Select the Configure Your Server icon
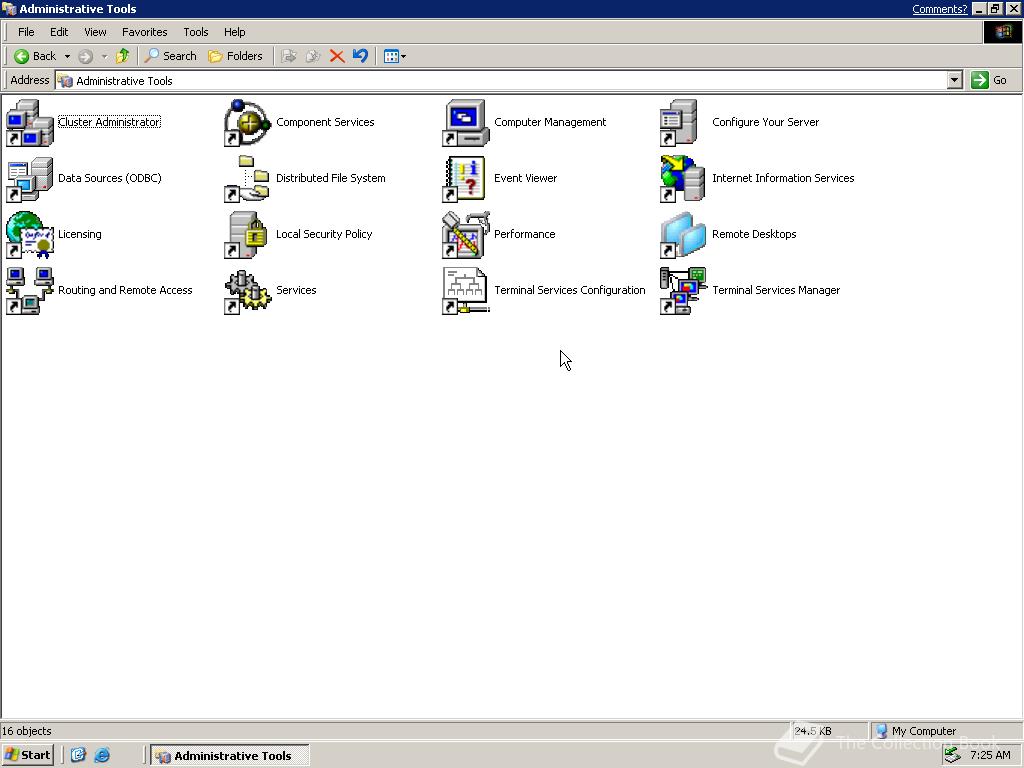Image resolution: width=1024 pixels, height=768 pixels. 679,122
